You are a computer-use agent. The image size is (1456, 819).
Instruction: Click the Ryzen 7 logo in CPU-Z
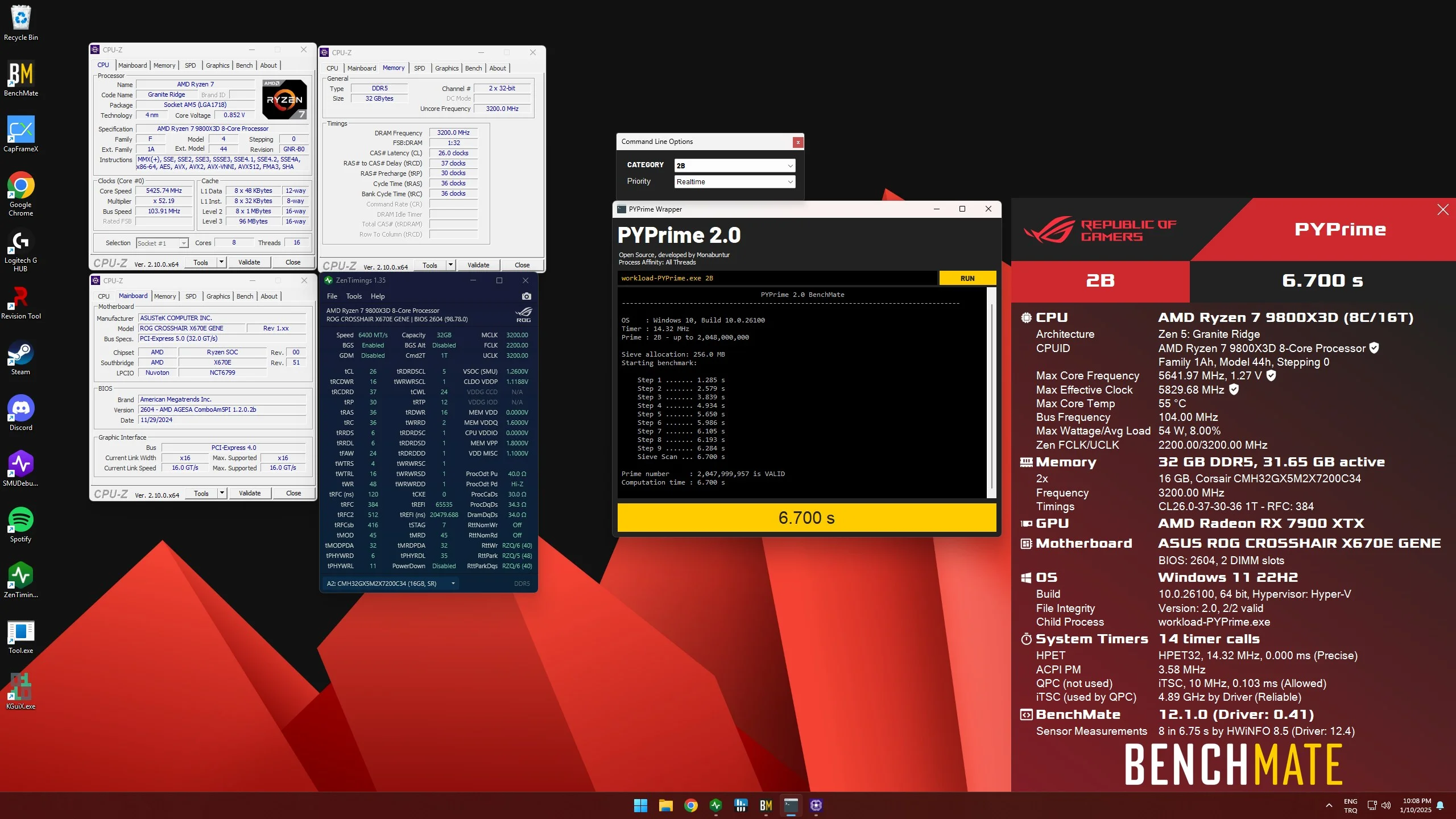click(285, 99)
